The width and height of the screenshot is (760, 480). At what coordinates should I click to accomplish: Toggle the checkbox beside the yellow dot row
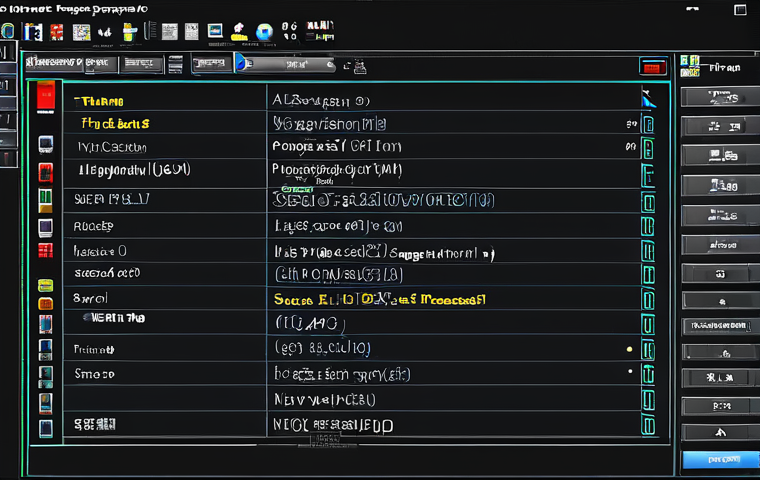(648, 350)
